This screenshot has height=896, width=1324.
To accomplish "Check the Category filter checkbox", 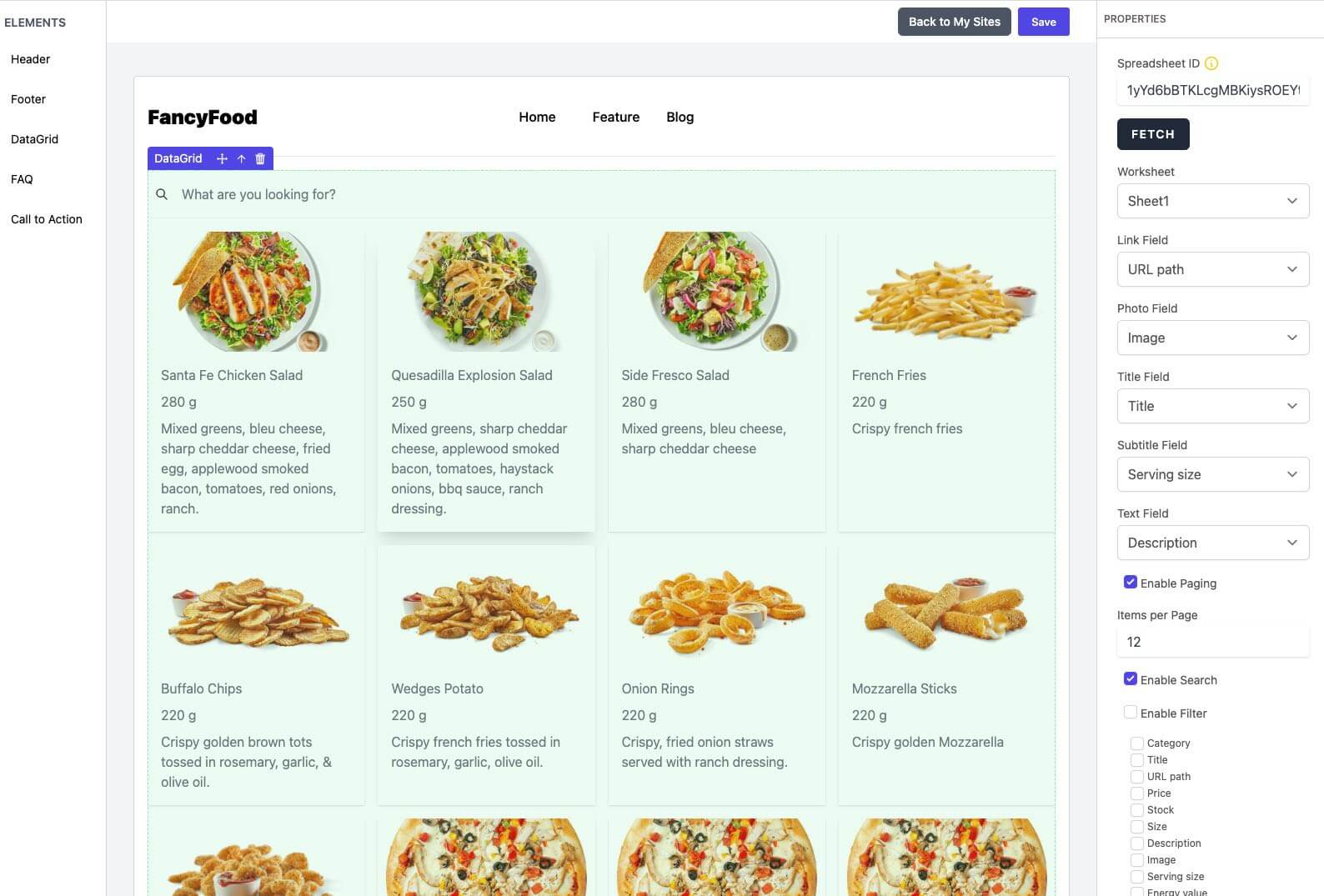I will point(1136,743).
